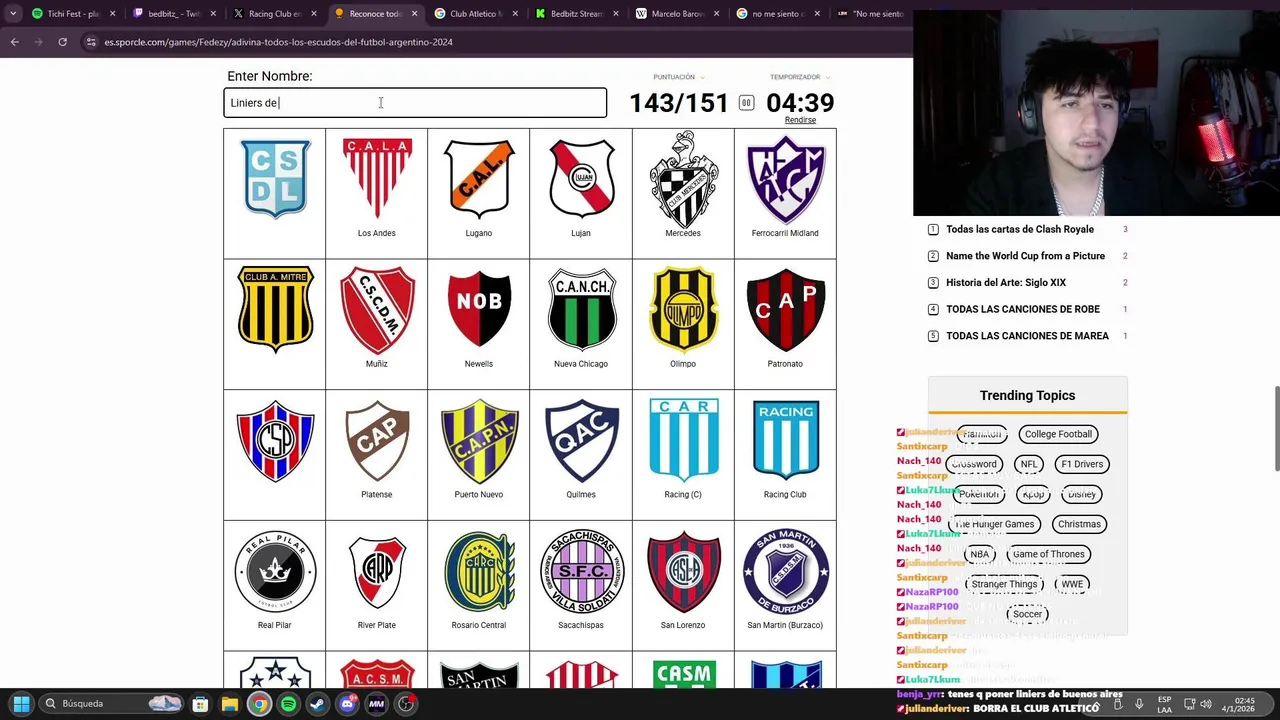Click the Mercedes checkered crest
Image resolution: width=1280 pixels, height=720 pixels.
tap(683, 178)
